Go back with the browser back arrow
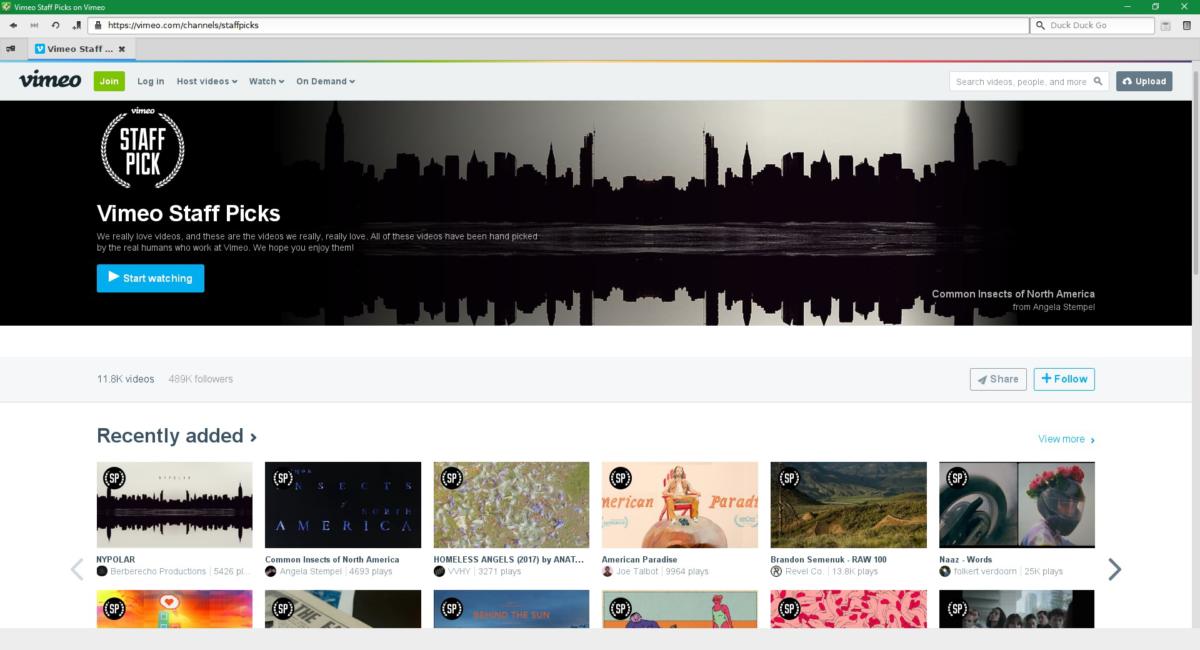Image resolution: width=1200 pixels, height=650 pixels. pos(13,25)
